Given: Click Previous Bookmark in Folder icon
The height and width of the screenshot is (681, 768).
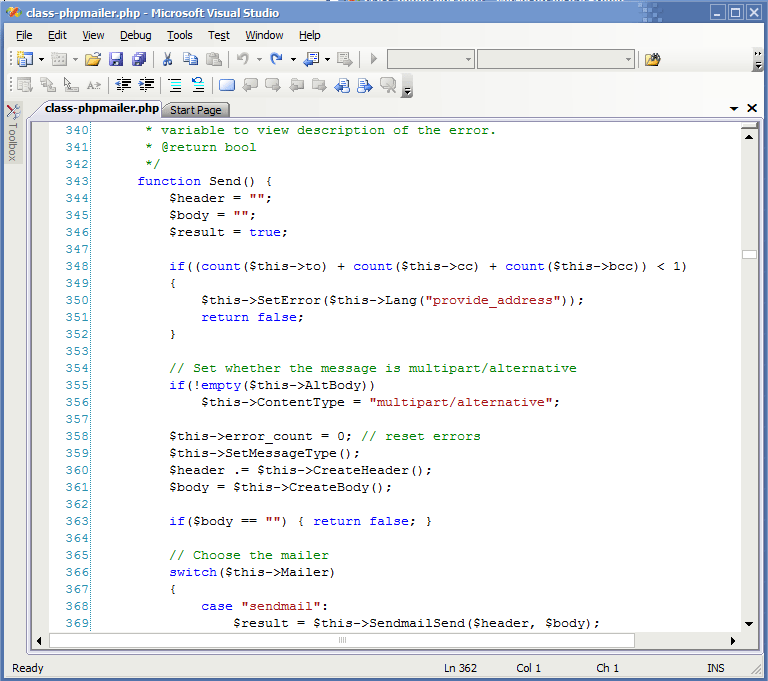Looking at the screenshot, I should click(x=296, y=85).
